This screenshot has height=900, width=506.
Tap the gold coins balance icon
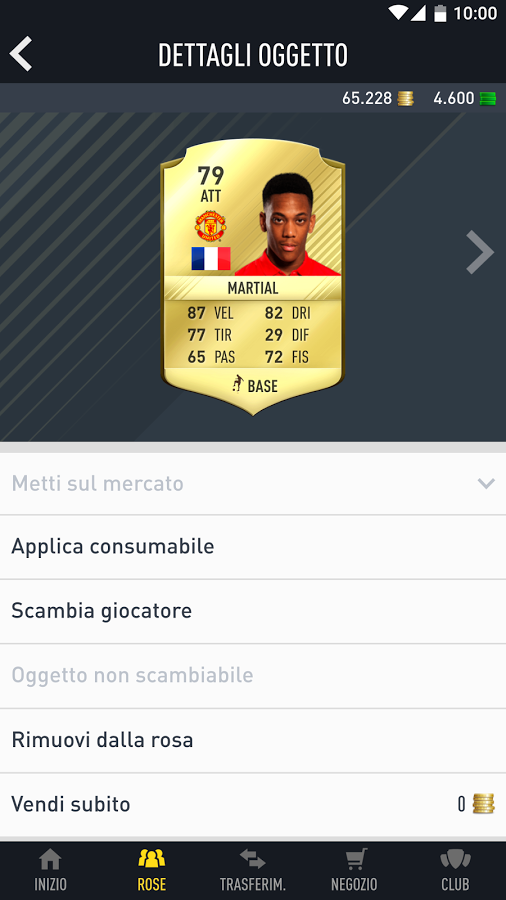[406, 99]
